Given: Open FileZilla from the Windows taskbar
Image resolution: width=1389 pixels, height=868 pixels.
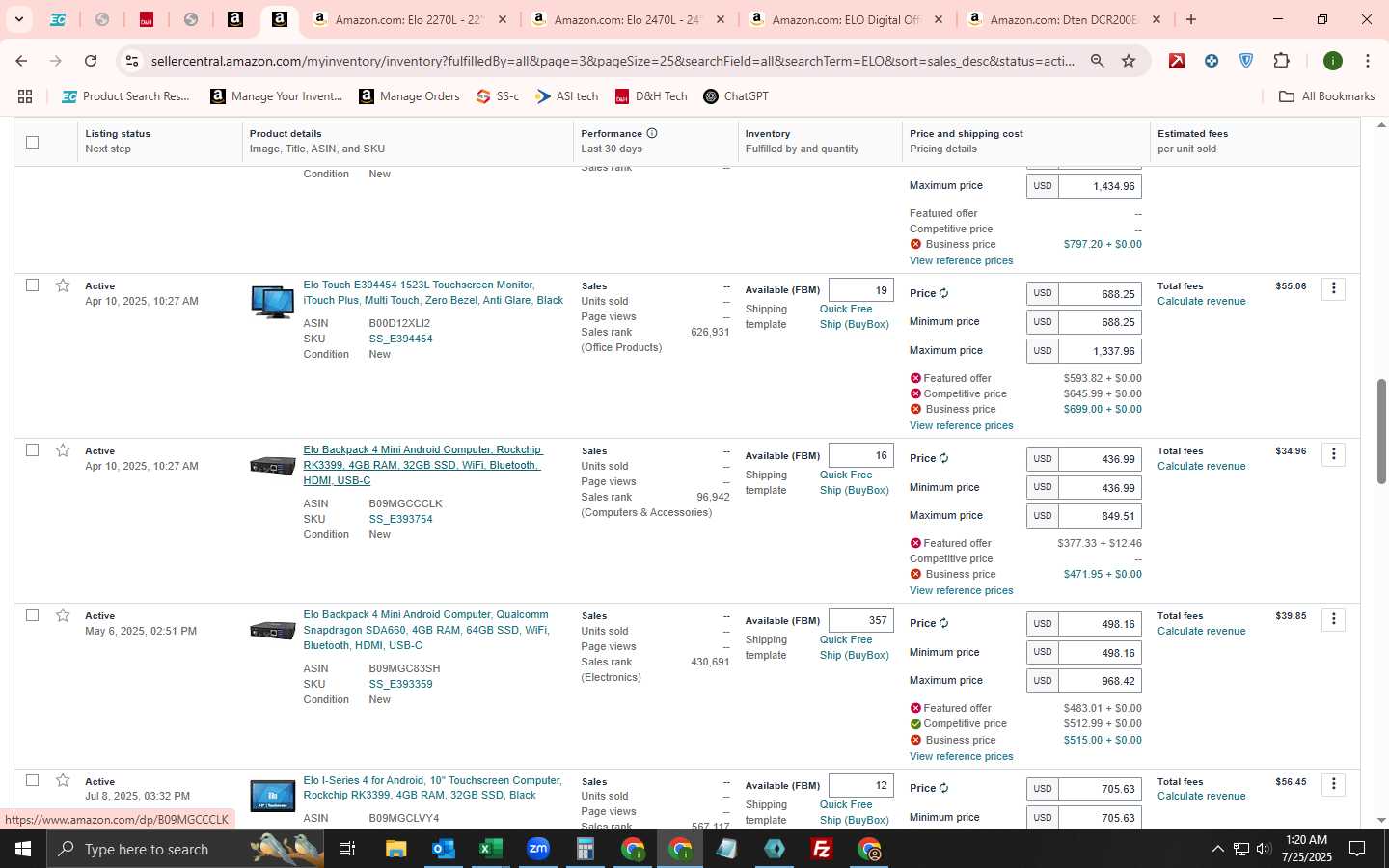Looking at the screenshot, I should coord(822,849).
